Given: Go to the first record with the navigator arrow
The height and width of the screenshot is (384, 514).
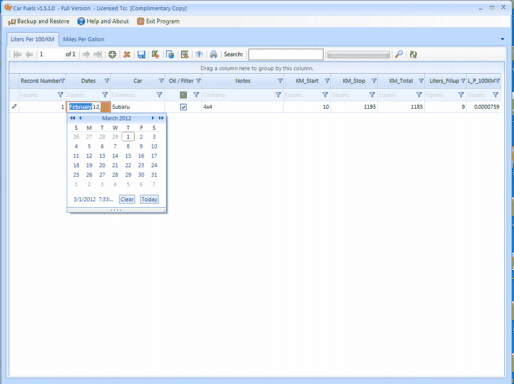Looking at the screenshot, I should (x=17, y=54).
